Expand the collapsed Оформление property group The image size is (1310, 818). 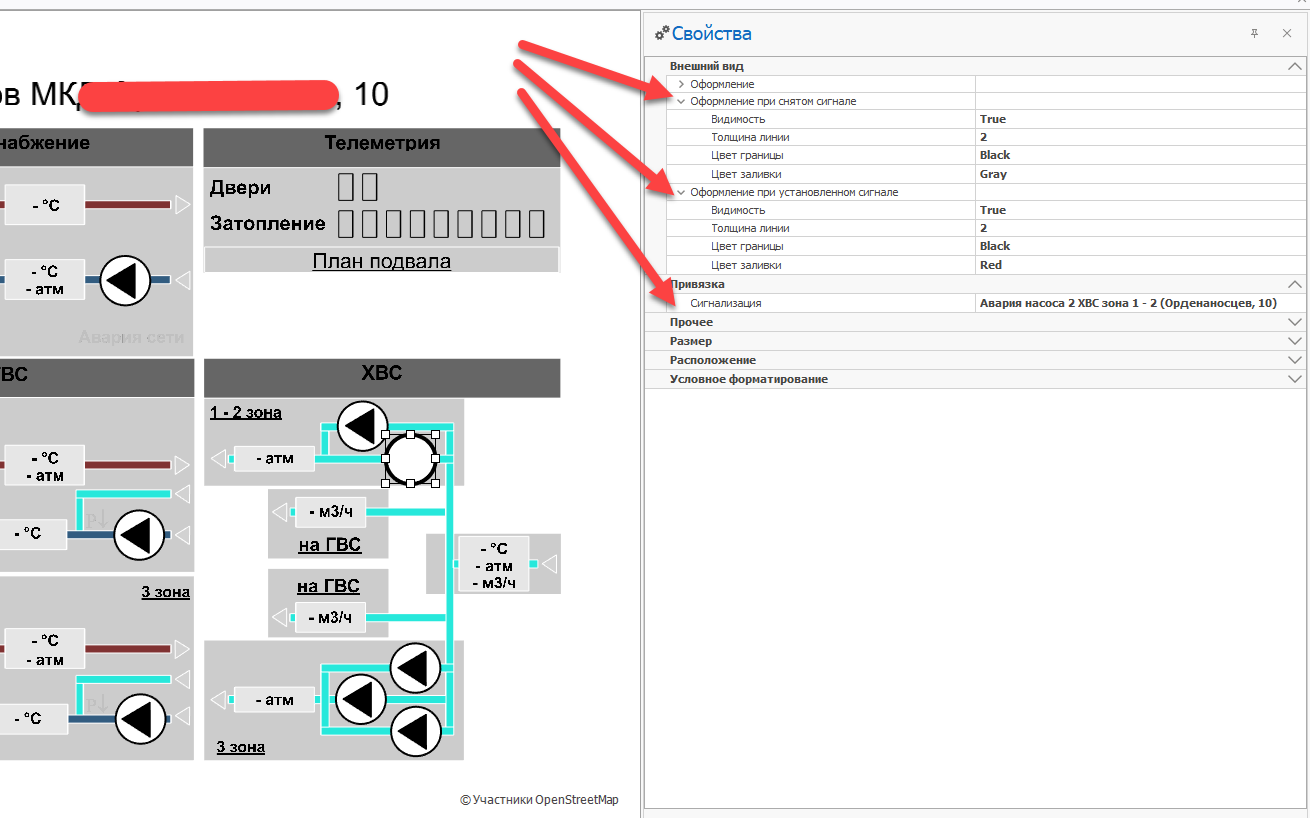tap(681, 84)
